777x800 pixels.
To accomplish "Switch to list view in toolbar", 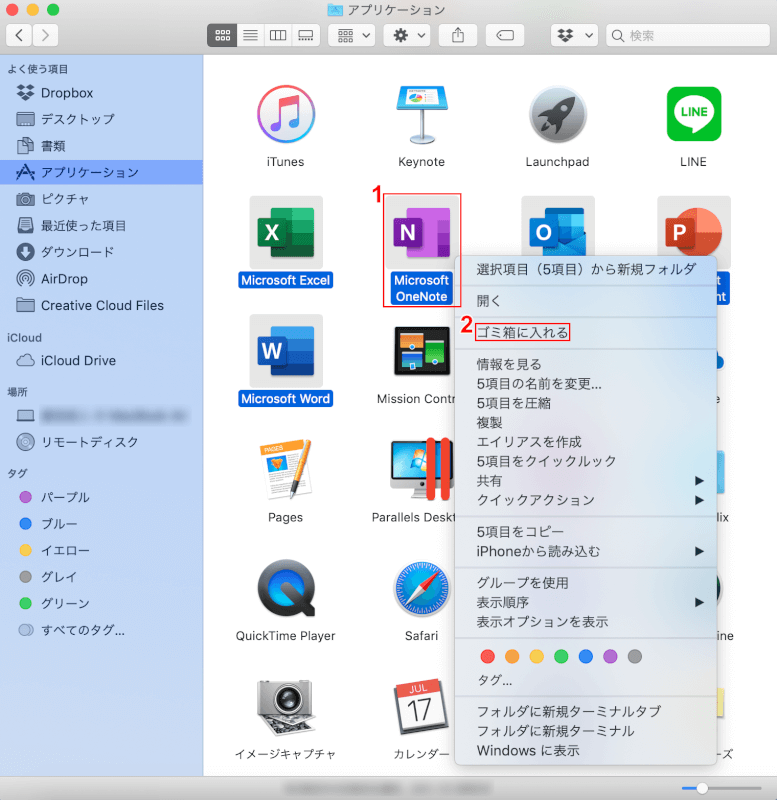I will (250, 35).
